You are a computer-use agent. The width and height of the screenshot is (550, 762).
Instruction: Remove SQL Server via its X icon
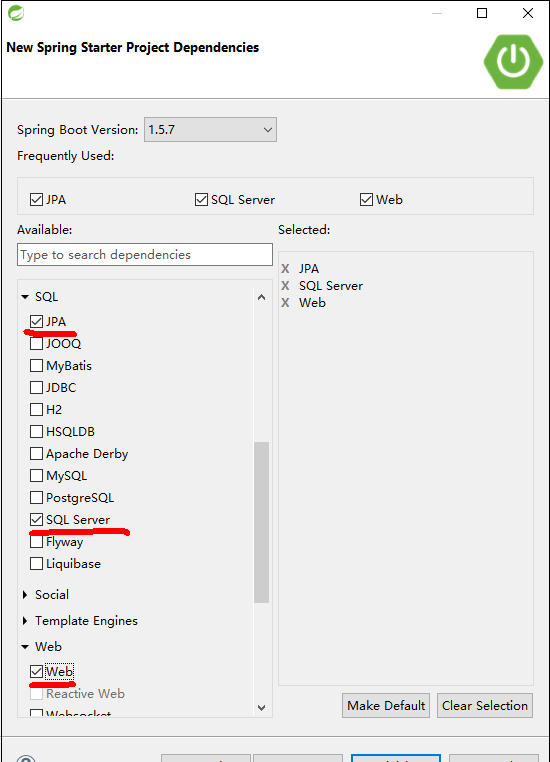click(x=285, y=286)
